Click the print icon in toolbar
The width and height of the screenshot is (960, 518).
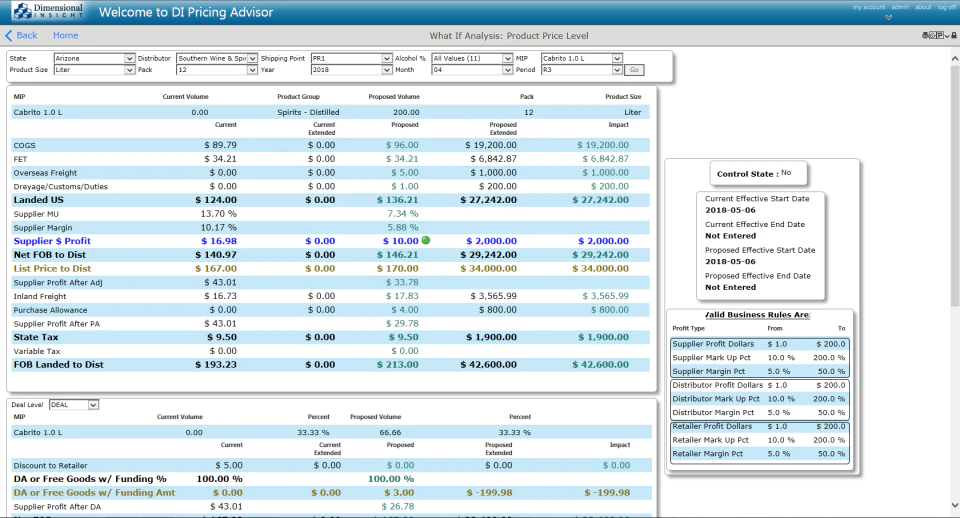pyautogui.click(x=925, y=36)
